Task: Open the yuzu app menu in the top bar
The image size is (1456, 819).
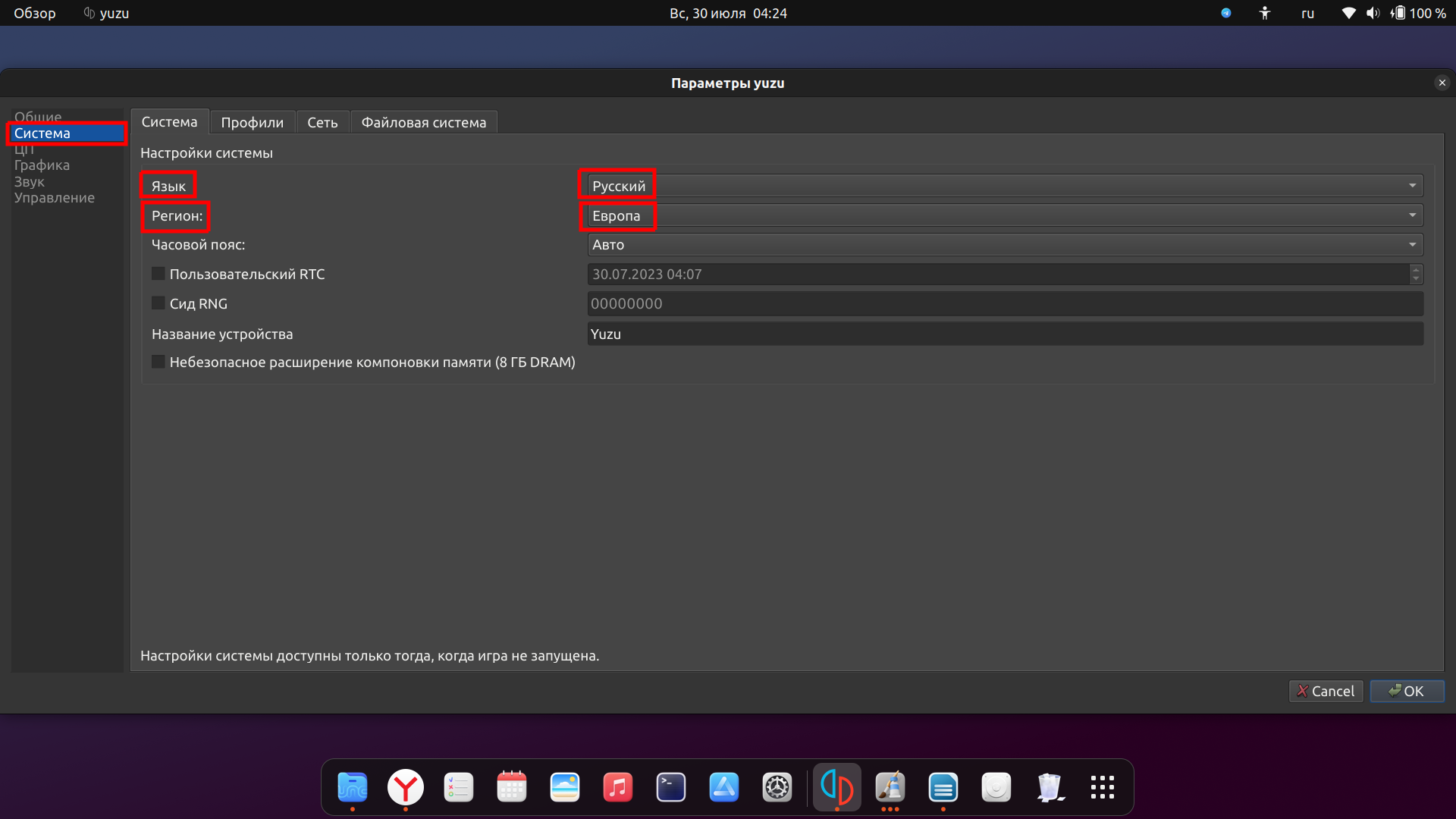Action: click(106, 13)
